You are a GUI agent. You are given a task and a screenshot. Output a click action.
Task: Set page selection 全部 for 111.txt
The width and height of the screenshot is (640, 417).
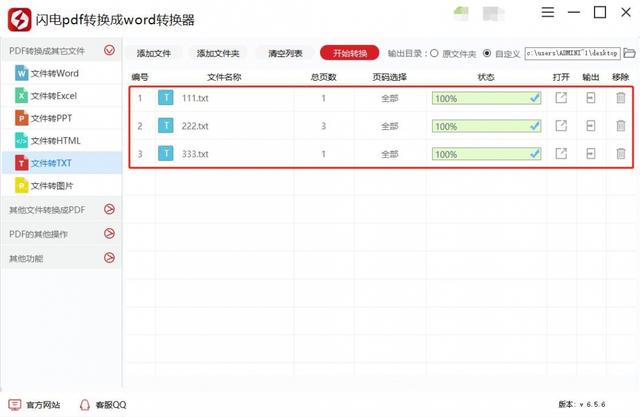tap(389, 98)
